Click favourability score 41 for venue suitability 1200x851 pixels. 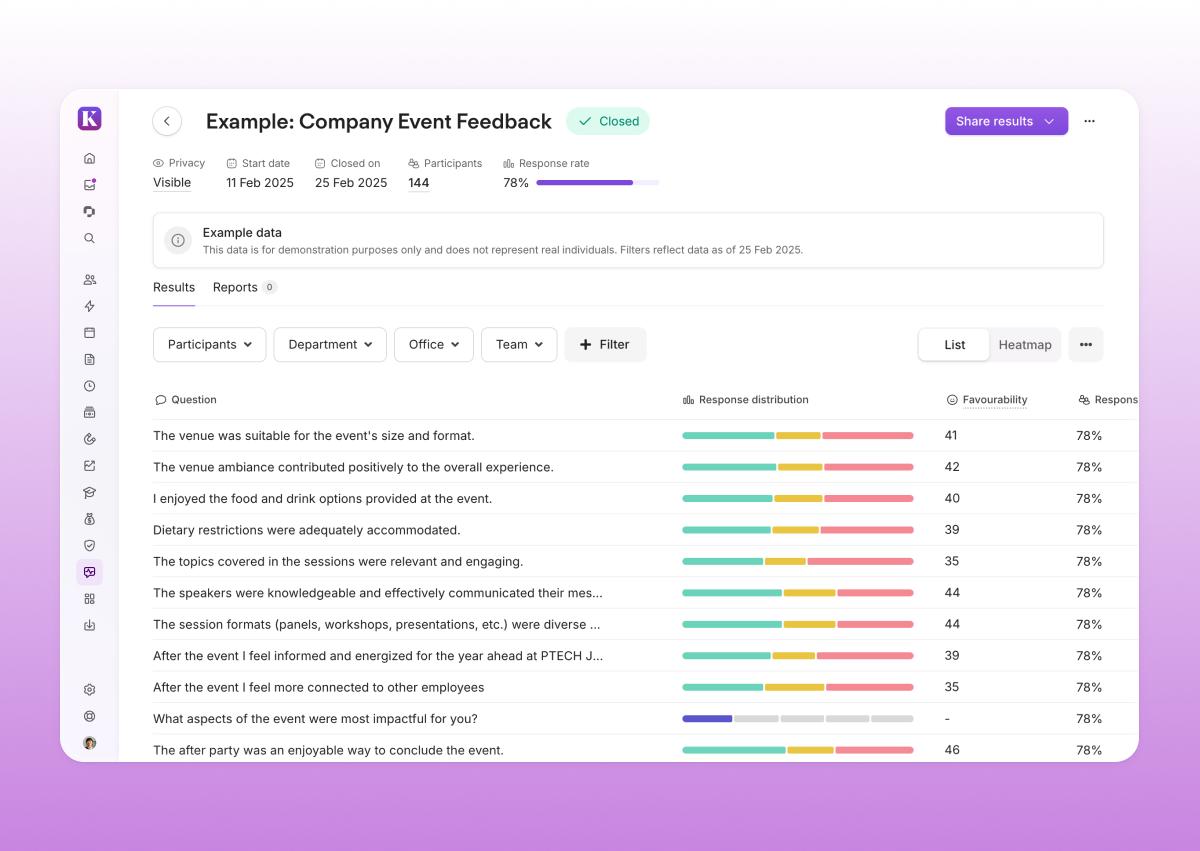[951, 436]
